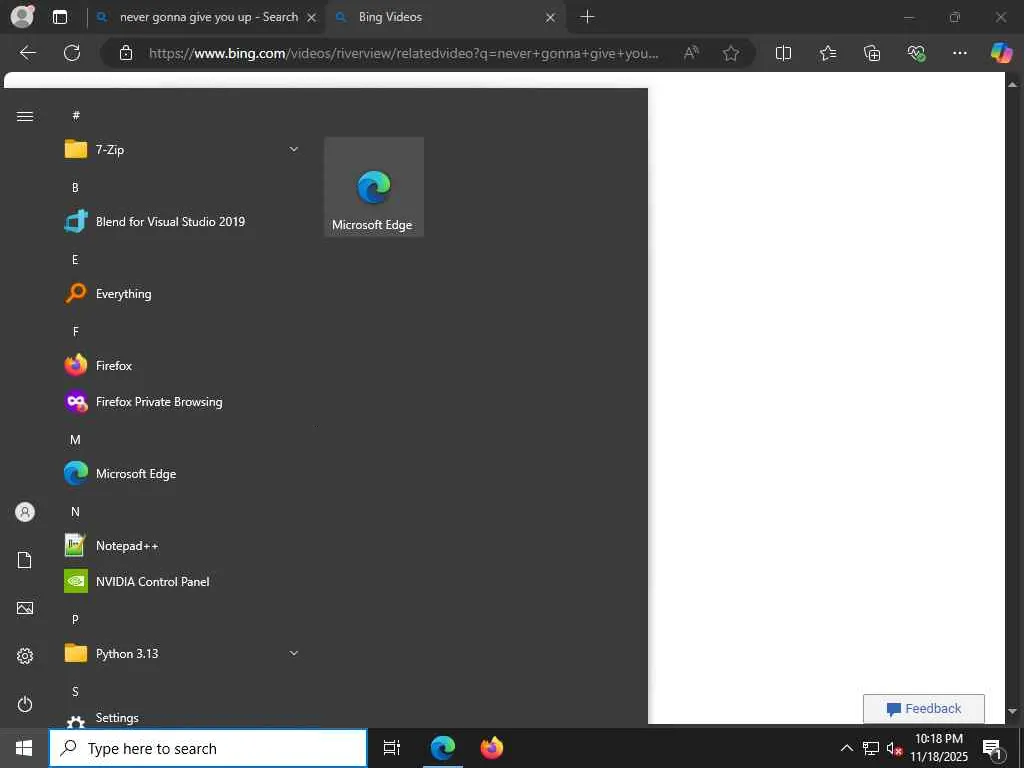The width and height of the screenshot is (1024, 768).
Task: Jump to letter P header in app list
Action: [x=75, y=620]
